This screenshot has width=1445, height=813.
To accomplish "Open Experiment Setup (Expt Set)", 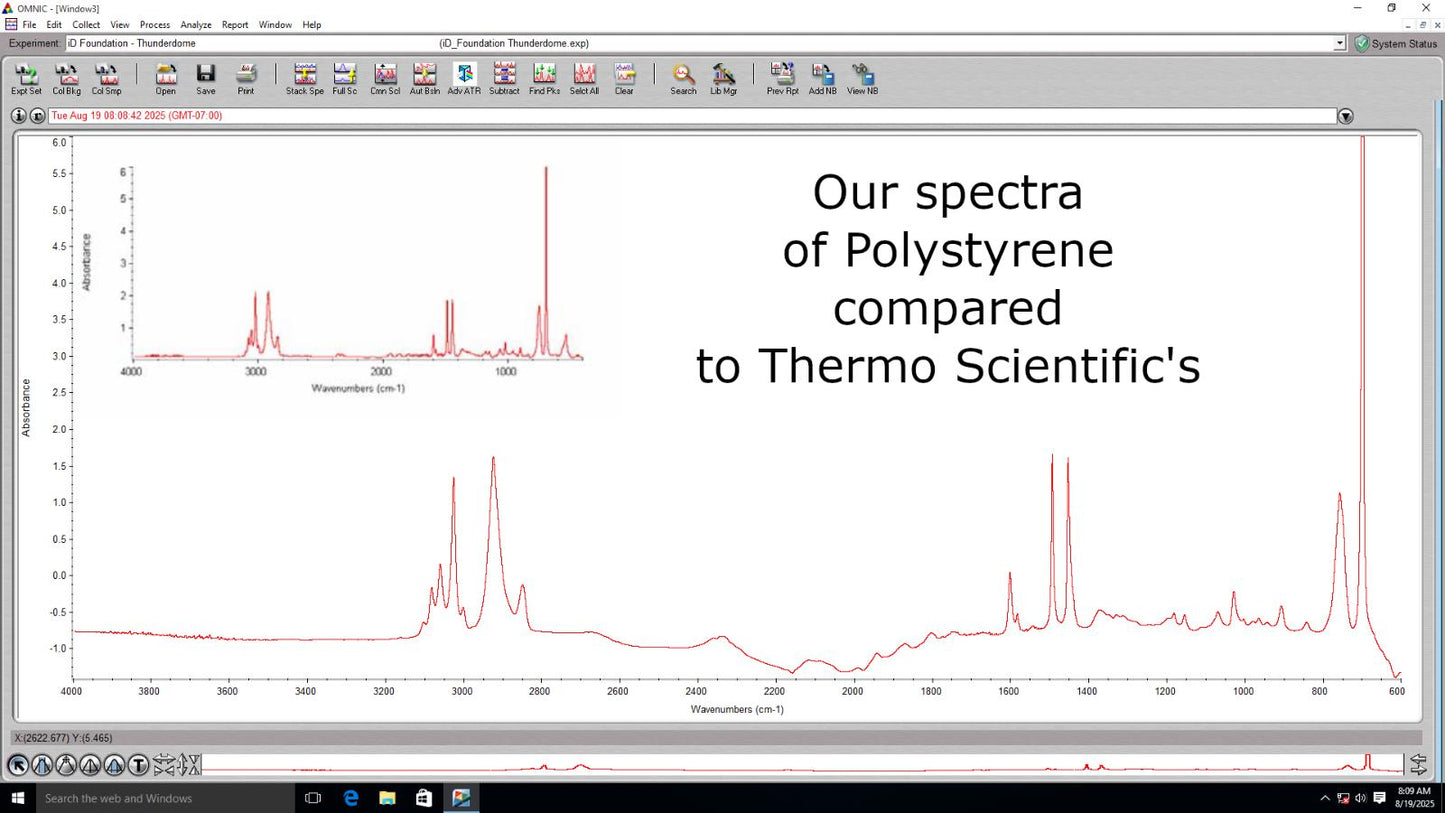I will (x=27, y=79).
